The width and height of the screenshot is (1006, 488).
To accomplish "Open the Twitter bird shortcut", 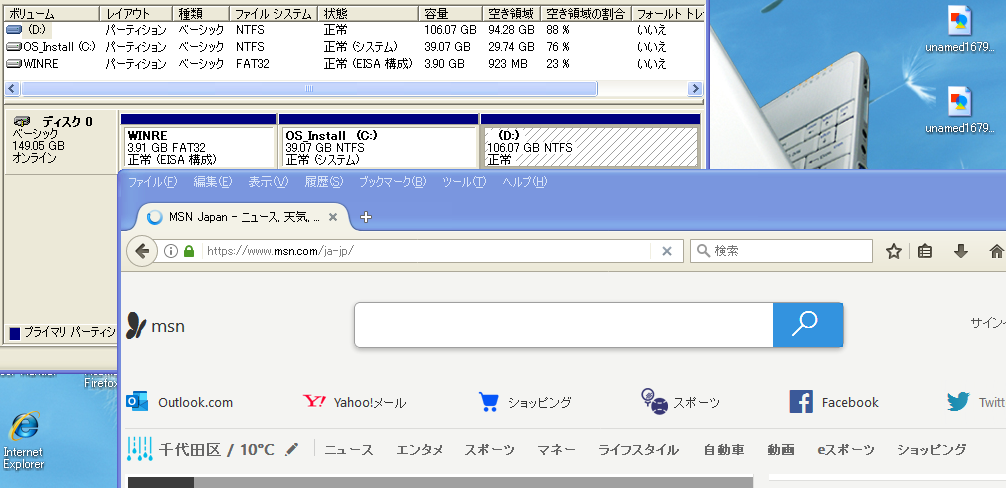I will (x=975, y=402).
